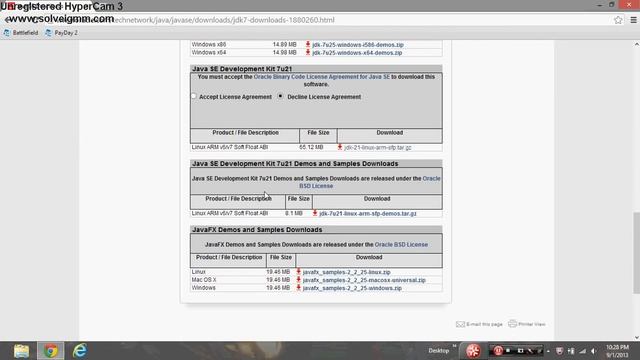The image size is (640, 360).
Task: Open the Battlefield bookmark
Action: click(21, 33)
